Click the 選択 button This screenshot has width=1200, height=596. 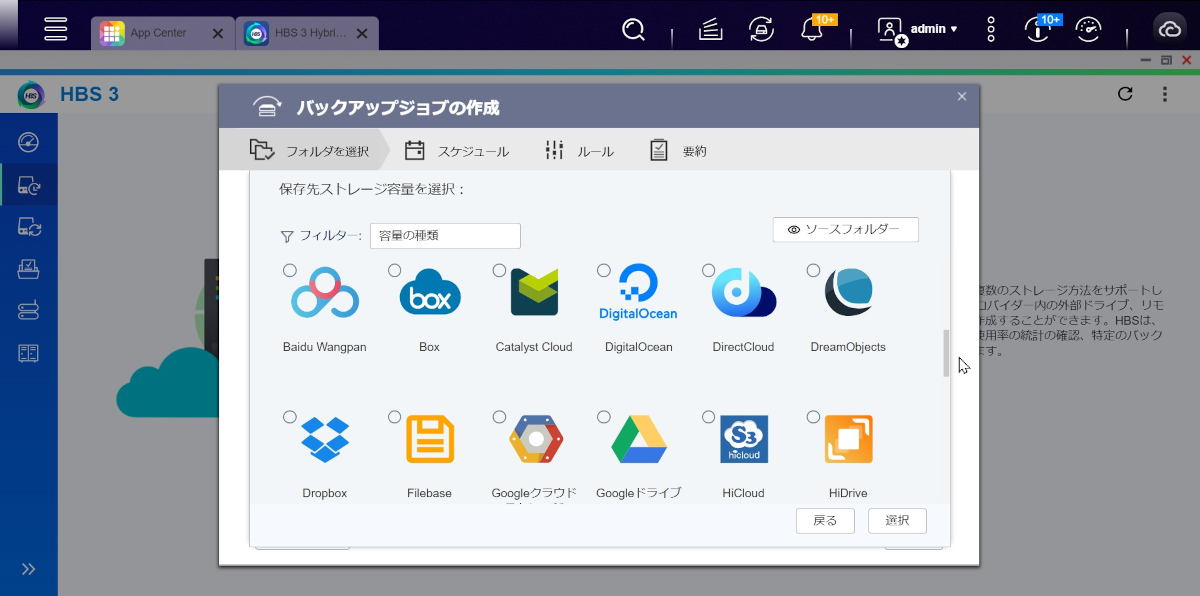897,521
